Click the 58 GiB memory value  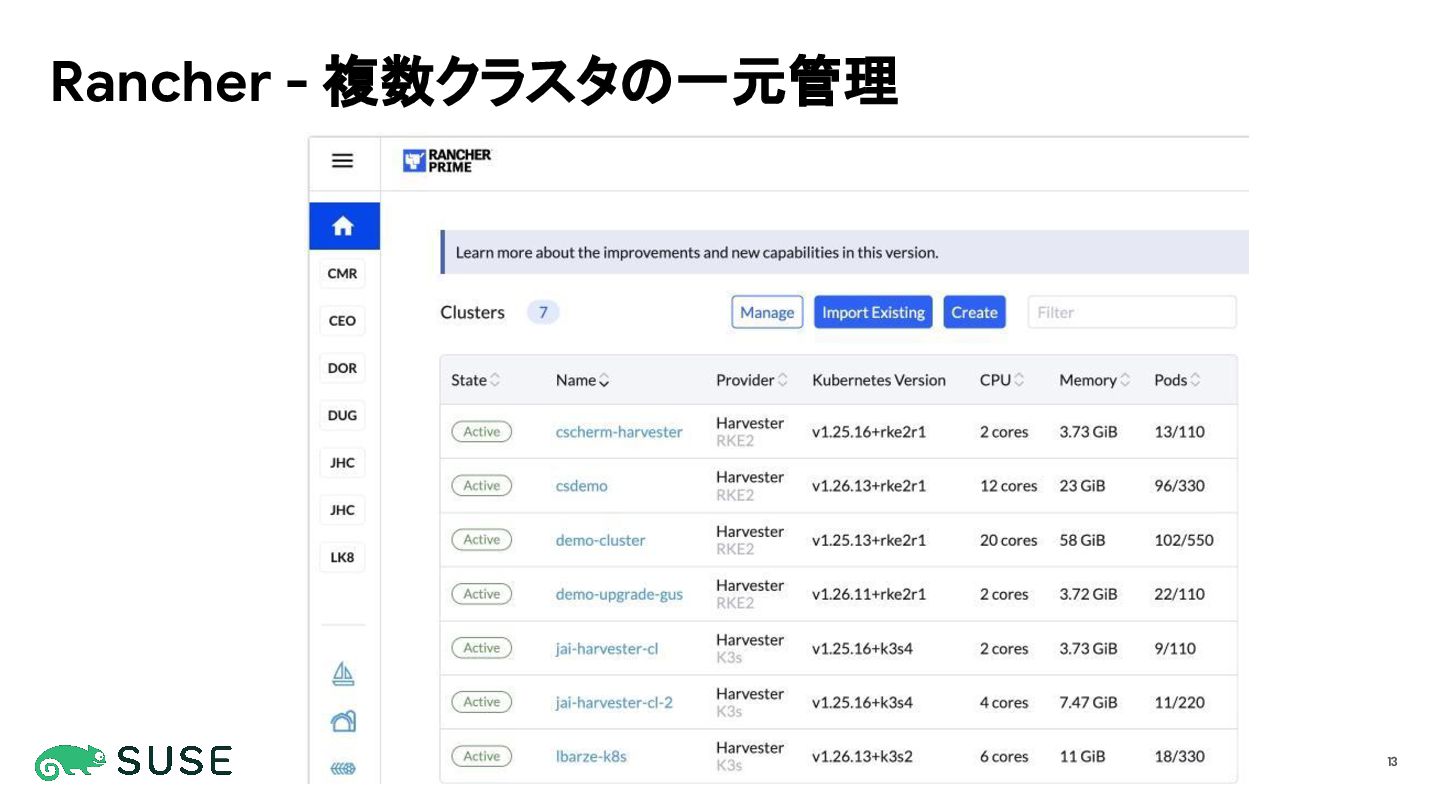(x=1082, y=540)
